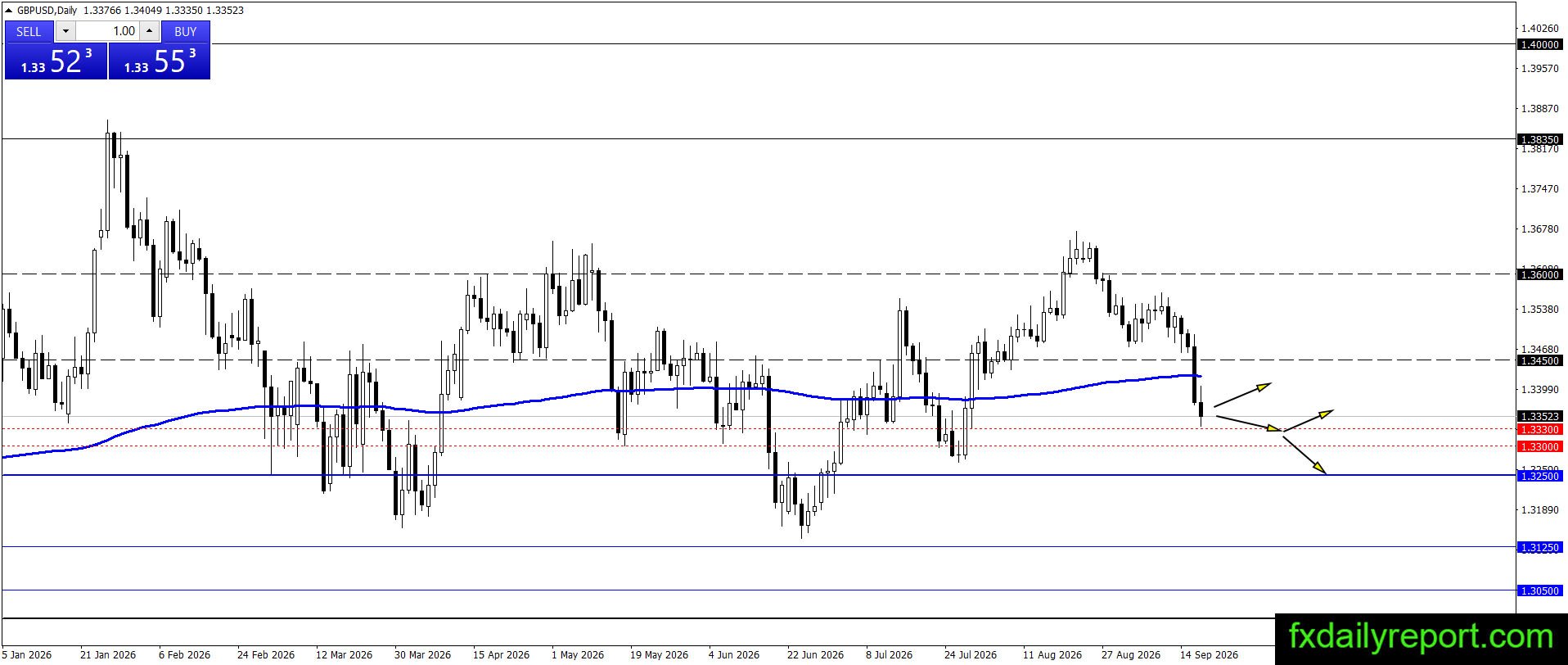The height and width of the screenshot is (665, 1568).
Task: Select the blue 1.31250 level label
Action: pos(1539,547)
